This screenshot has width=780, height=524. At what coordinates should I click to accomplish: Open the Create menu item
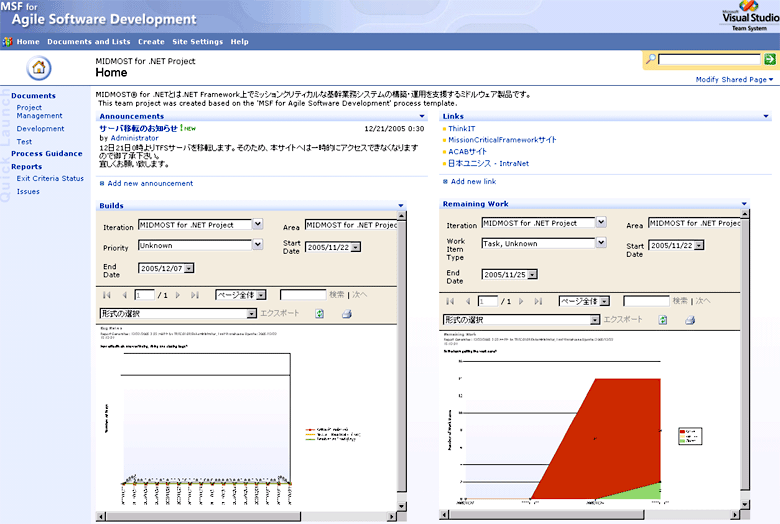pyautogui.click(x=151, y=42)
